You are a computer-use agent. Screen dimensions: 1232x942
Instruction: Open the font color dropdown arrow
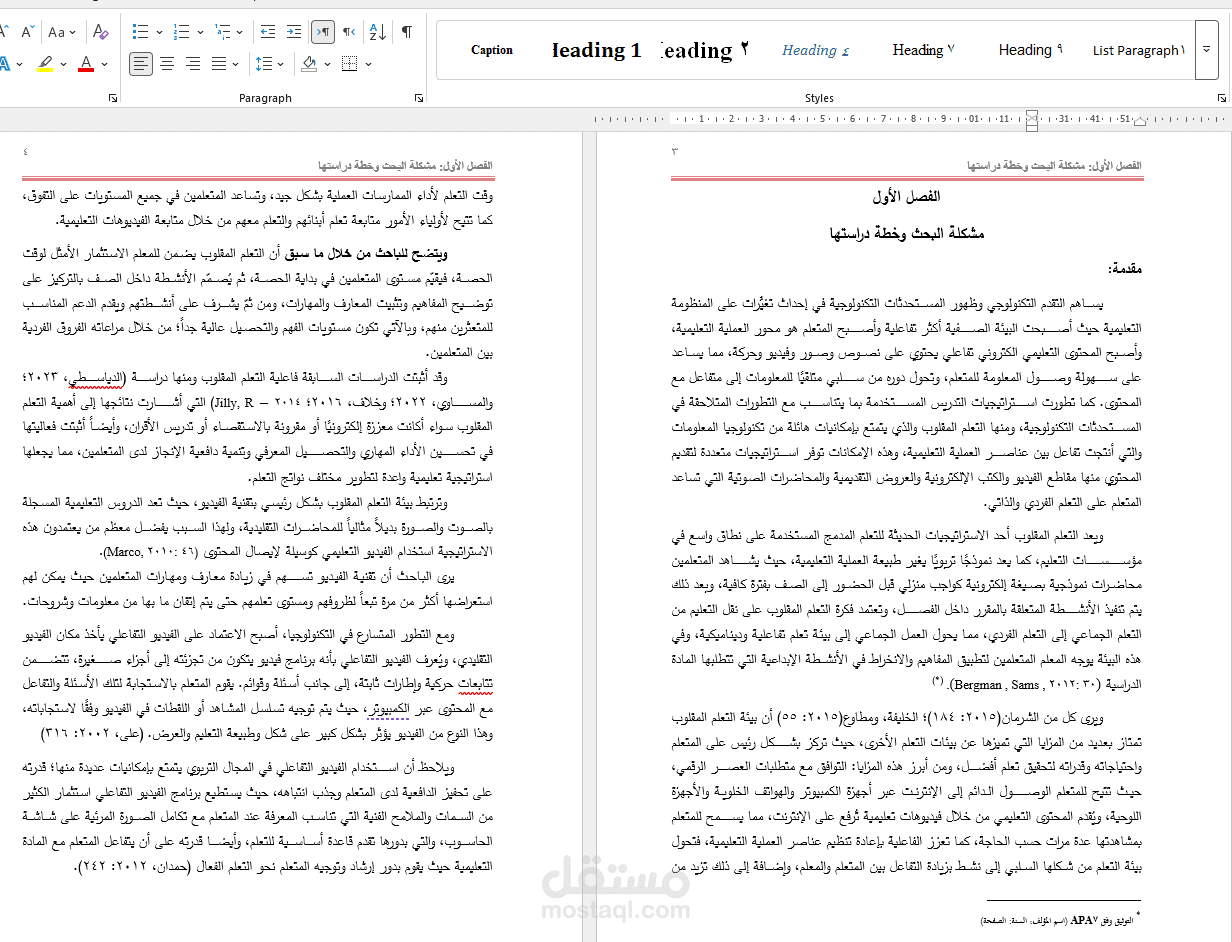[104, 64]
